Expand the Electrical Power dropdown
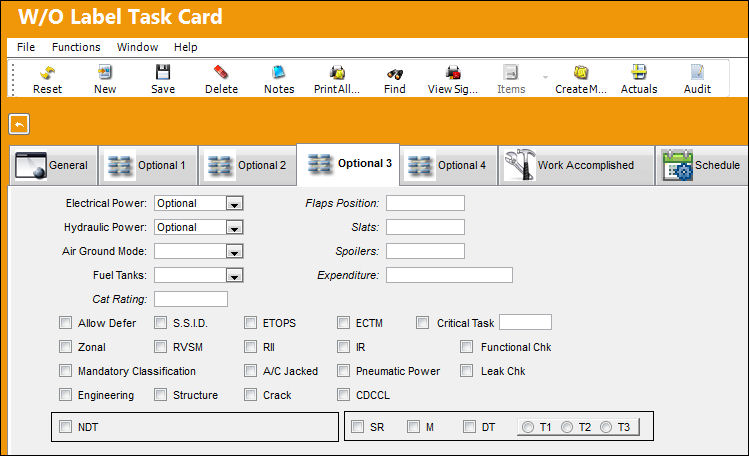This screenshot has width=749, height=456. (234, 203)
